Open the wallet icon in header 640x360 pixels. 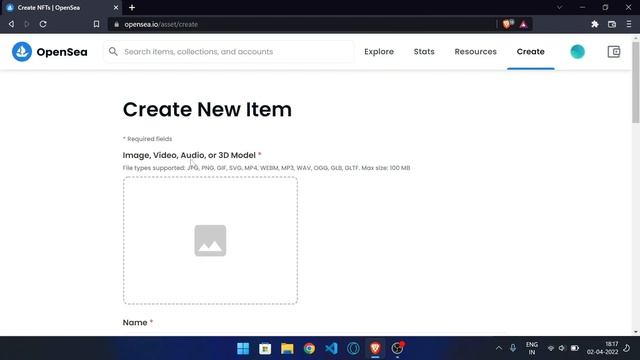pyautogui.click(x=613, y=51)
